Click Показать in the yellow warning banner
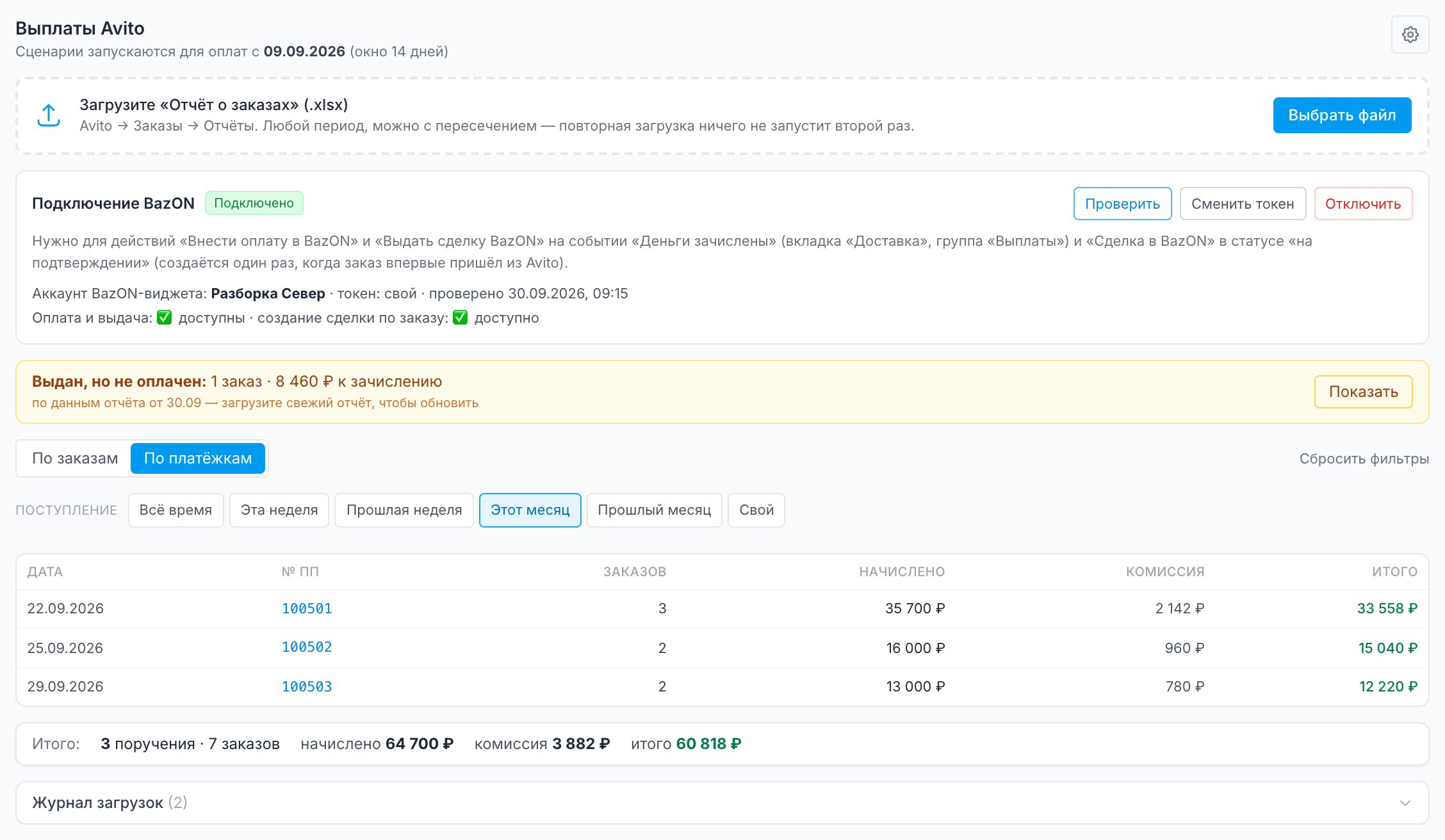The width and height of the screenshot is (1445, 840). [1363, 392]
